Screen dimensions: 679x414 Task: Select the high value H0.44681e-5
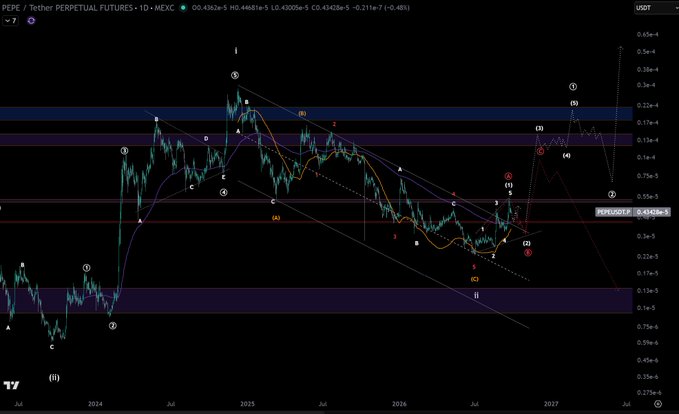tap(248, 8)
